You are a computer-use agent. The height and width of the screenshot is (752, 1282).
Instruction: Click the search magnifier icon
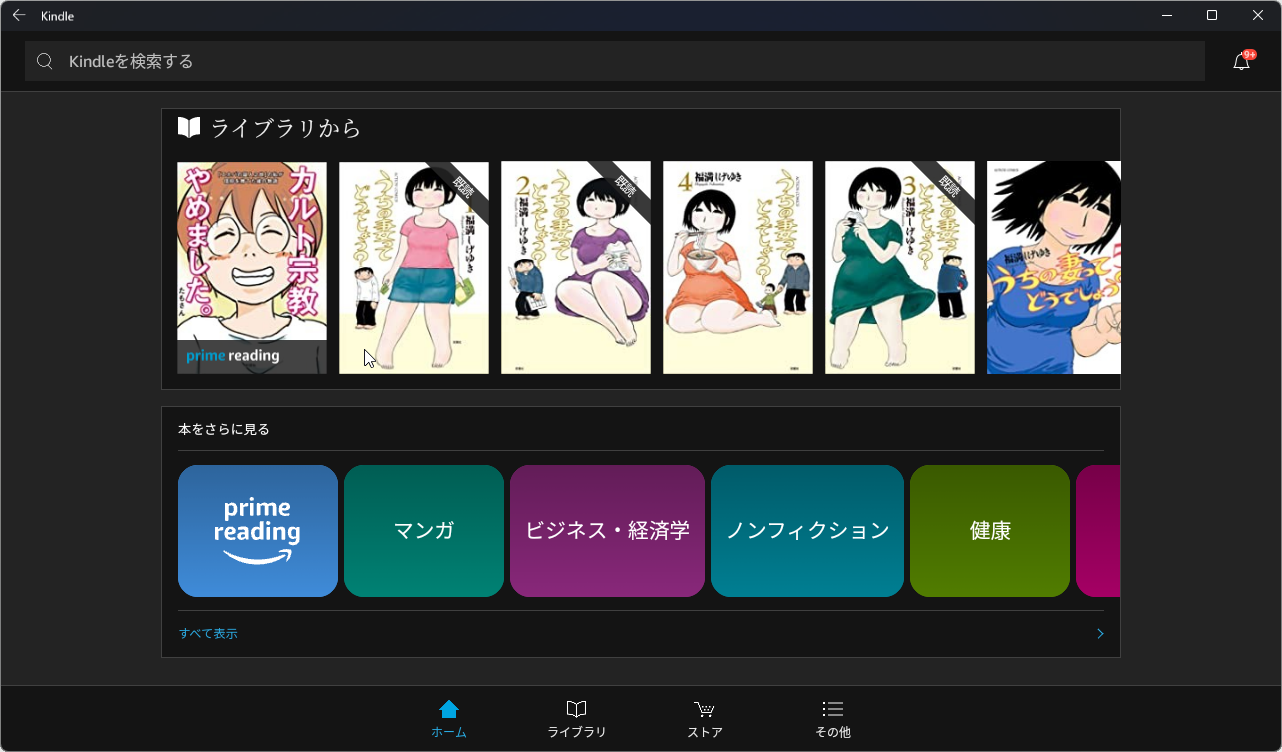(x=44, y=60)
